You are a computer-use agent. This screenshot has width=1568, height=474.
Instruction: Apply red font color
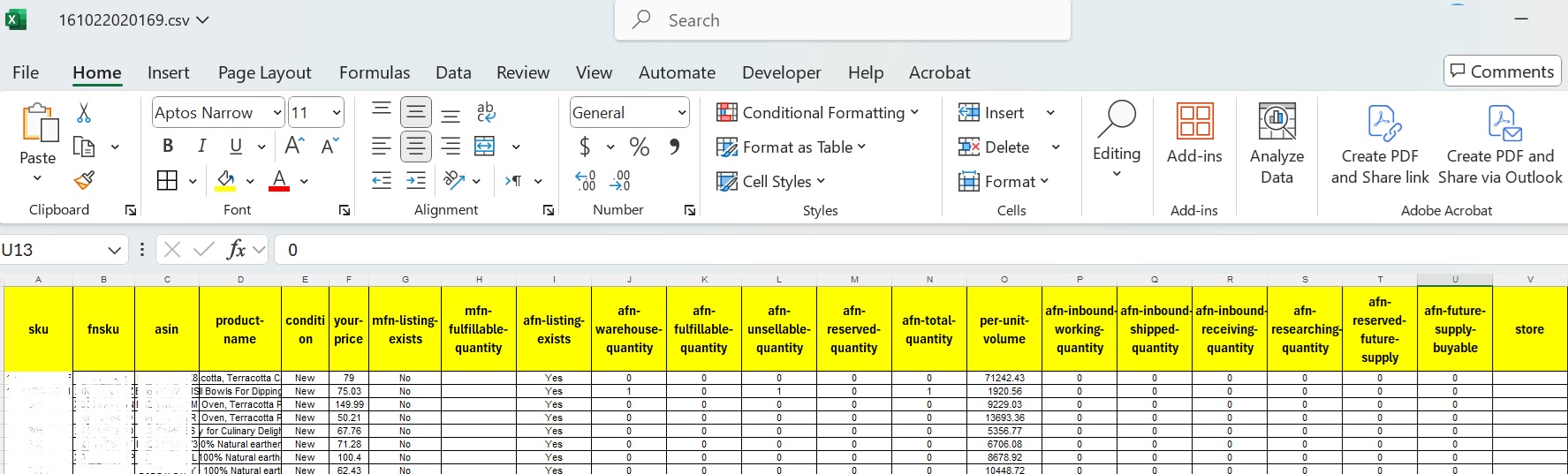pyautogui.click(x=279, y=181)
